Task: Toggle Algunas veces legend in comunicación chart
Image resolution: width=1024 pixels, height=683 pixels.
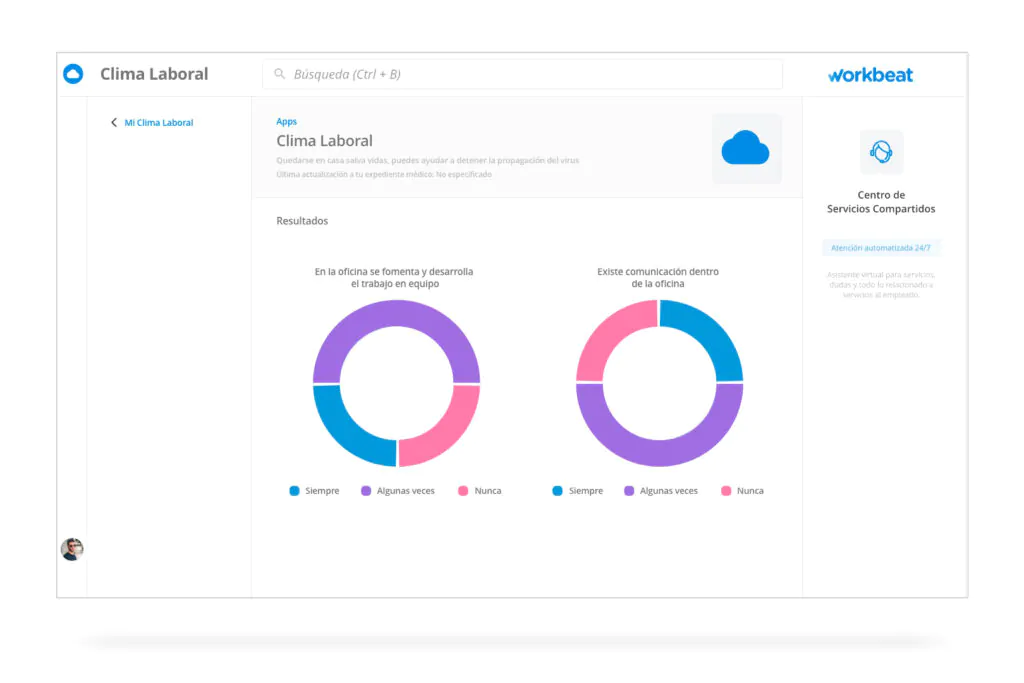Action: coord(660,491)
